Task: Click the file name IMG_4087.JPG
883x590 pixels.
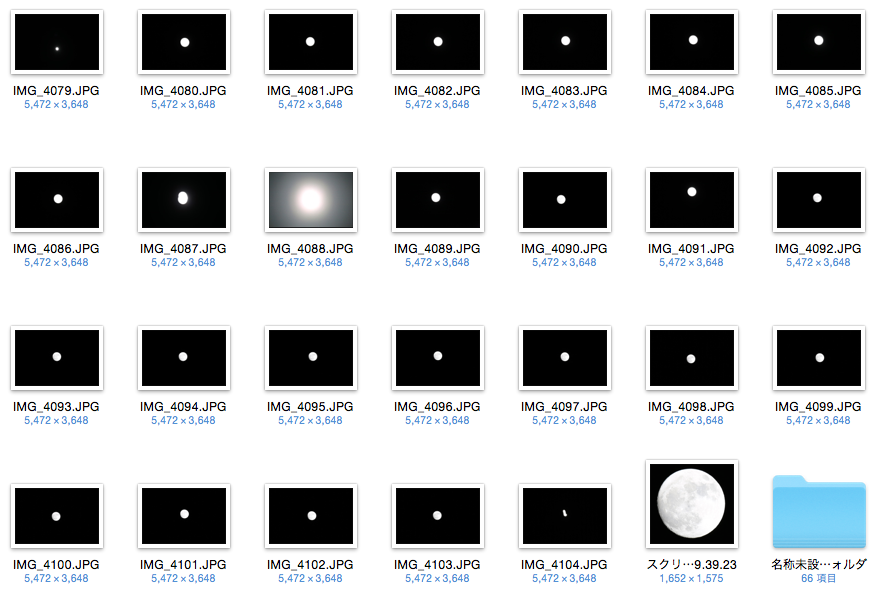Action: coord(183,249)
